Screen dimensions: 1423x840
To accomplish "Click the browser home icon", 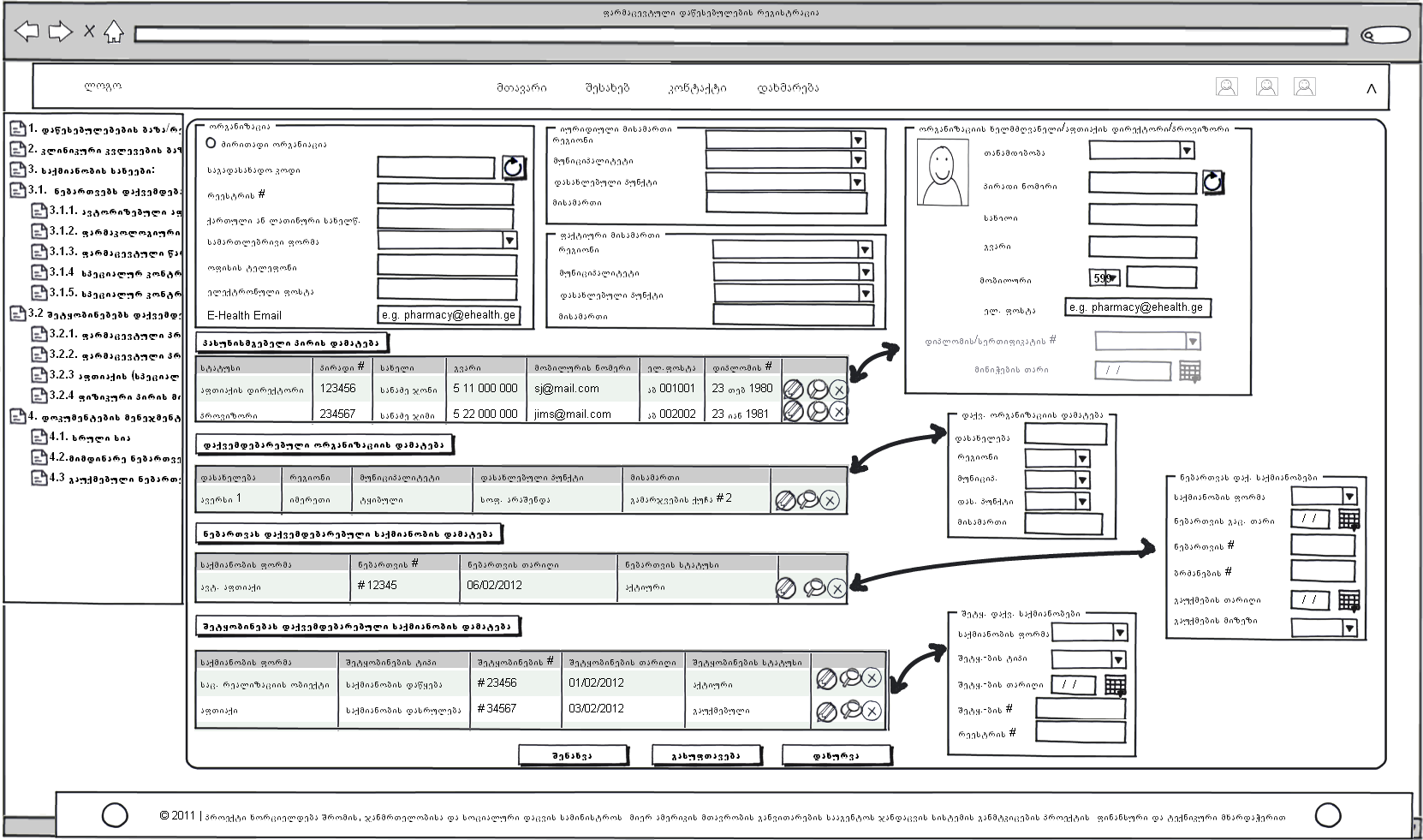I will [x=113, y=33].
